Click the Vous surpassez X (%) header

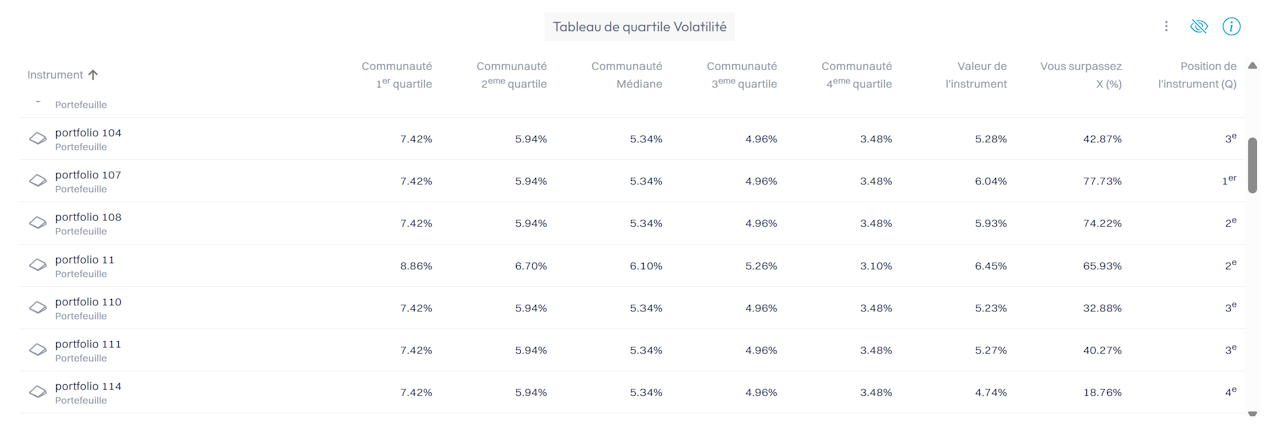click(1081, 75)
